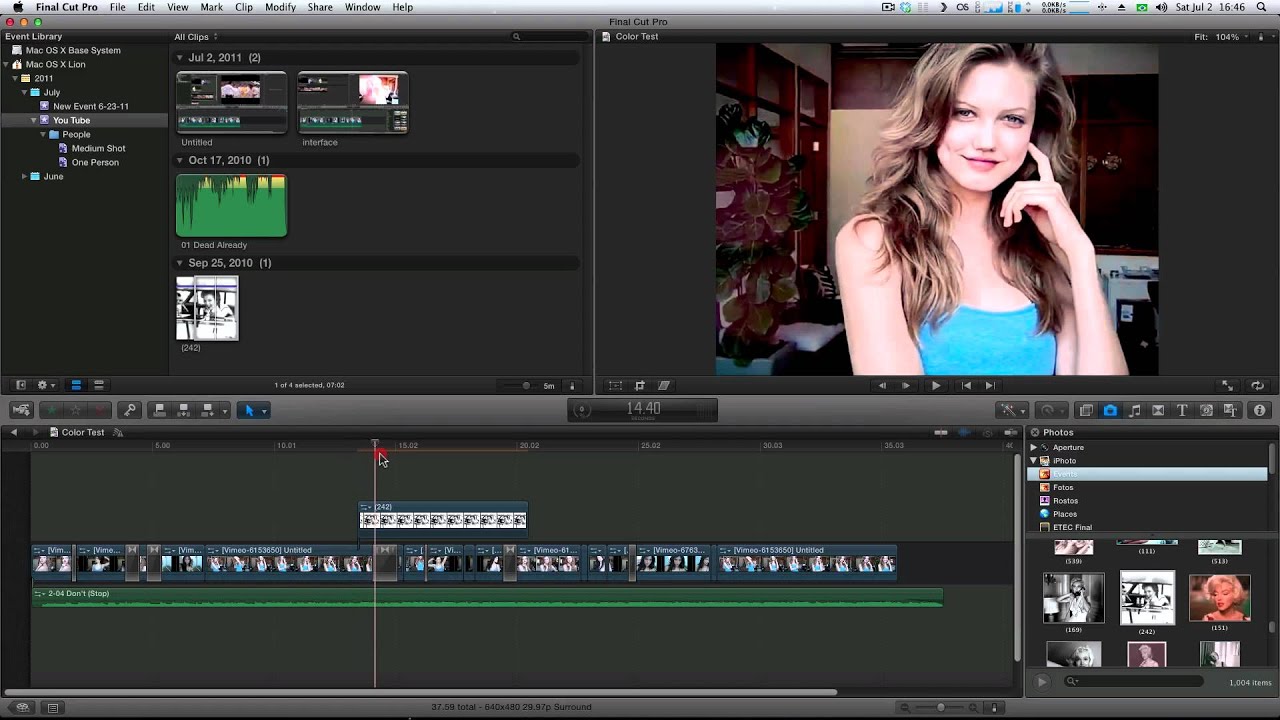Open the Titles browser T icon
Image resolution: width=1280 pixels, height=720 pixels.
point(1182,410)
